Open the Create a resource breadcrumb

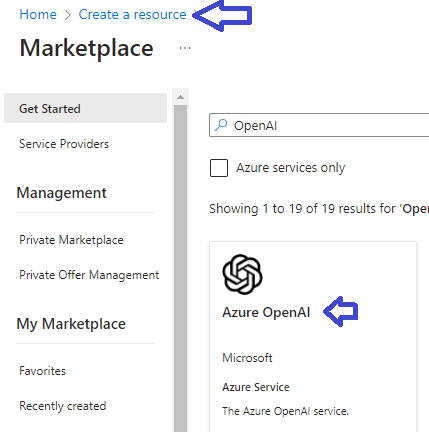pos(132,14)
